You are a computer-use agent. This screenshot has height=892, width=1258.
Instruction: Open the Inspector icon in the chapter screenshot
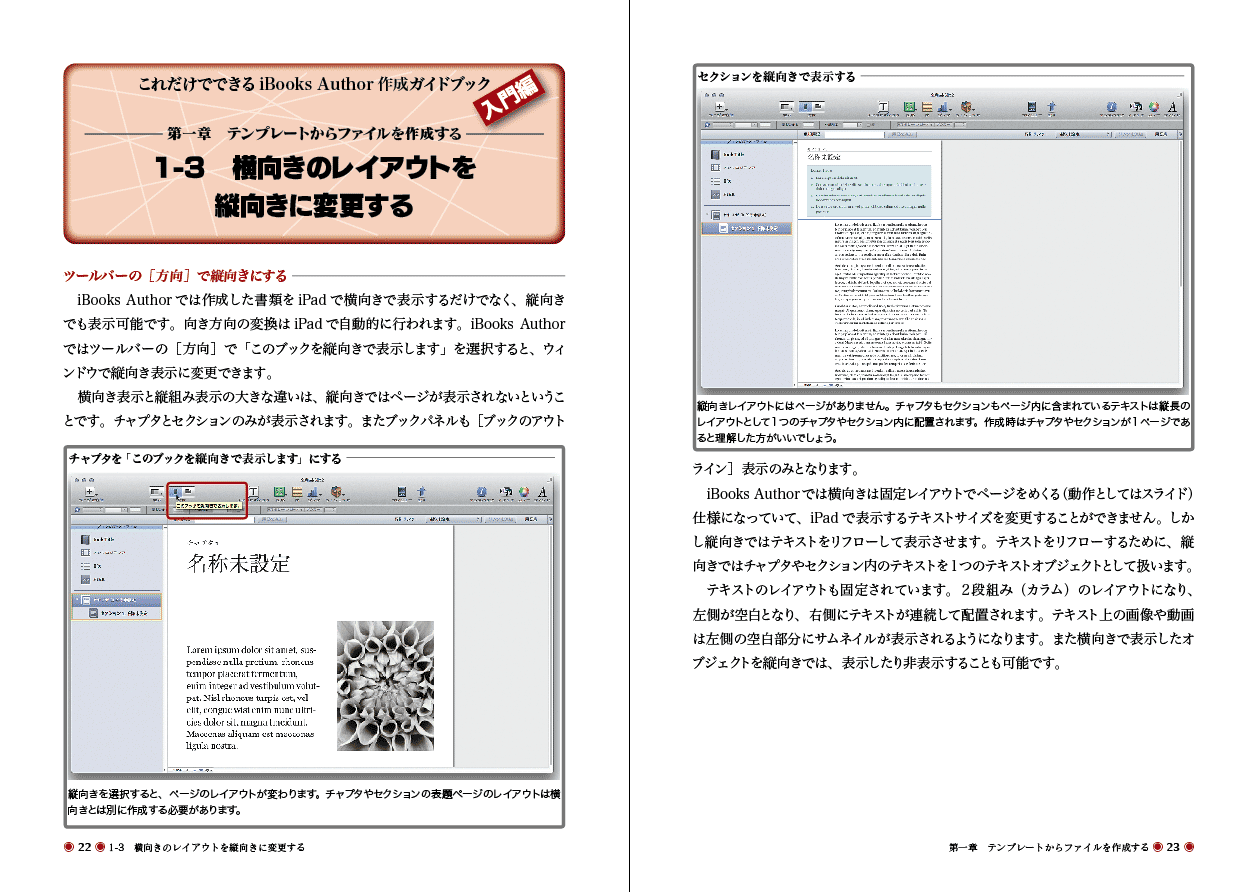coord(481,492)
